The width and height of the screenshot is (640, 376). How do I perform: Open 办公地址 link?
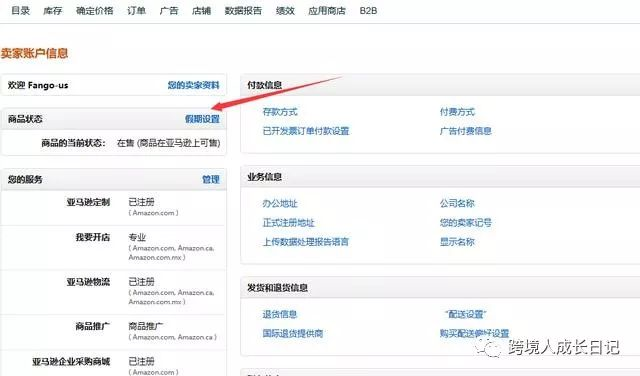280,203
